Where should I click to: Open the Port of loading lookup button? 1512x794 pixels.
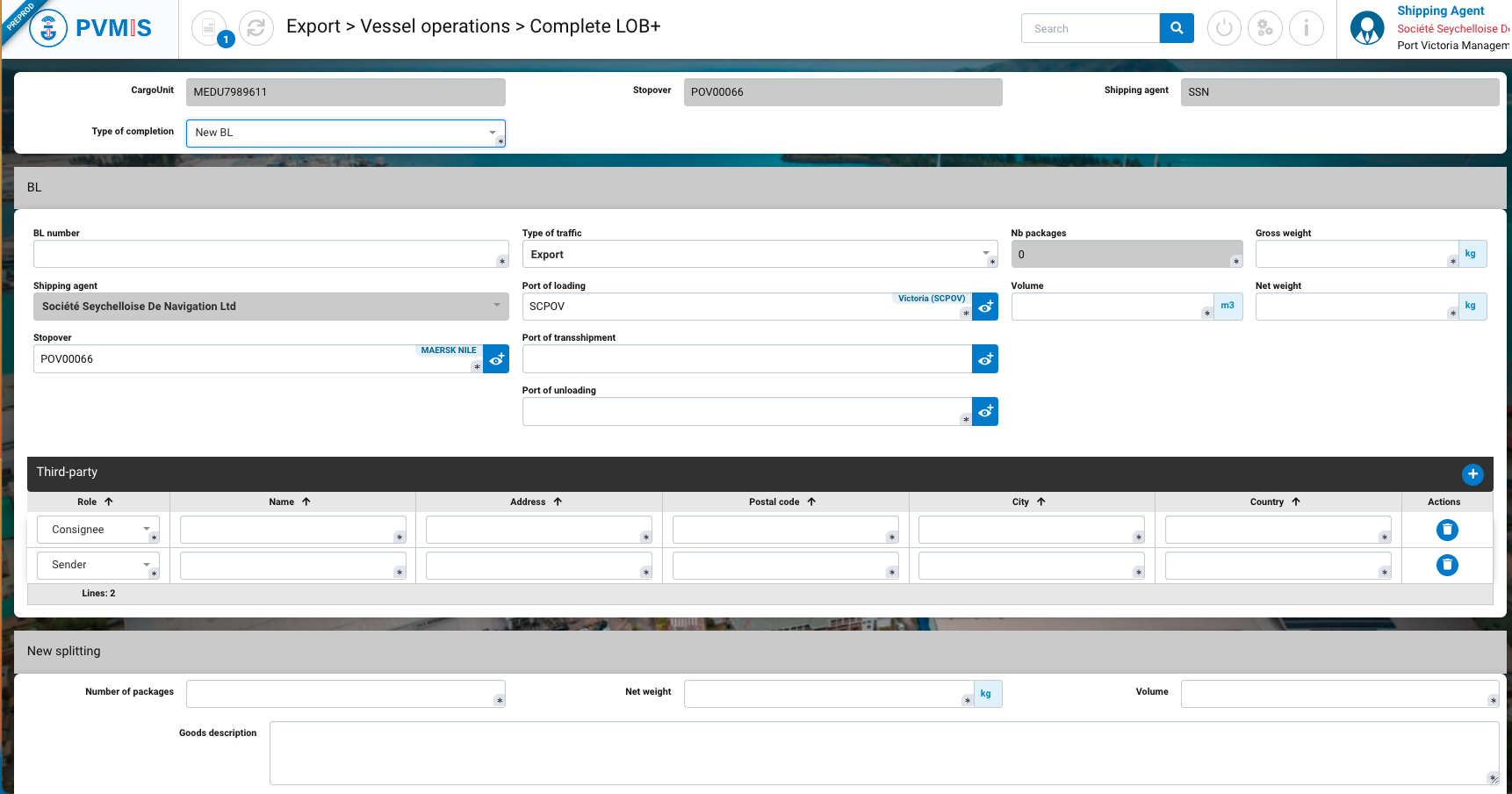pos(985,307)
